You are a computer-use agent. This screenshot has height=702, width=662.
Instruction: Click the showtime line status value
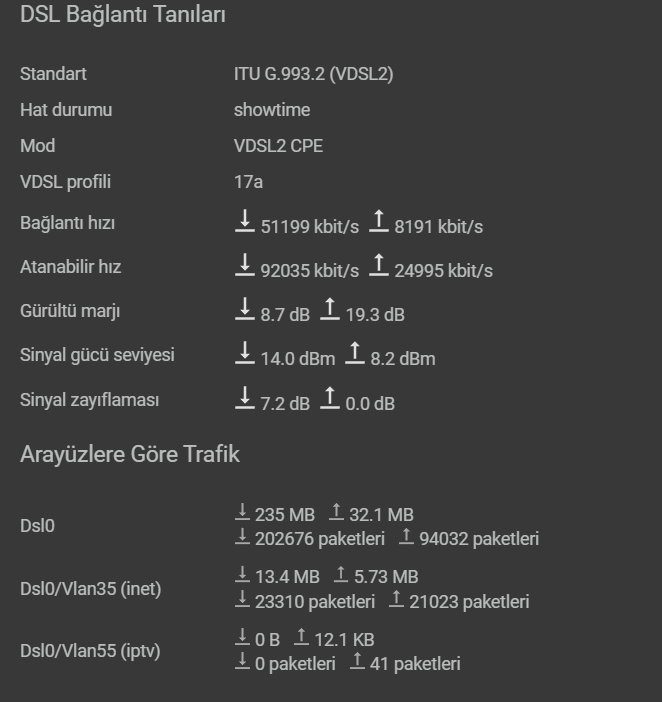coord(272,110)
